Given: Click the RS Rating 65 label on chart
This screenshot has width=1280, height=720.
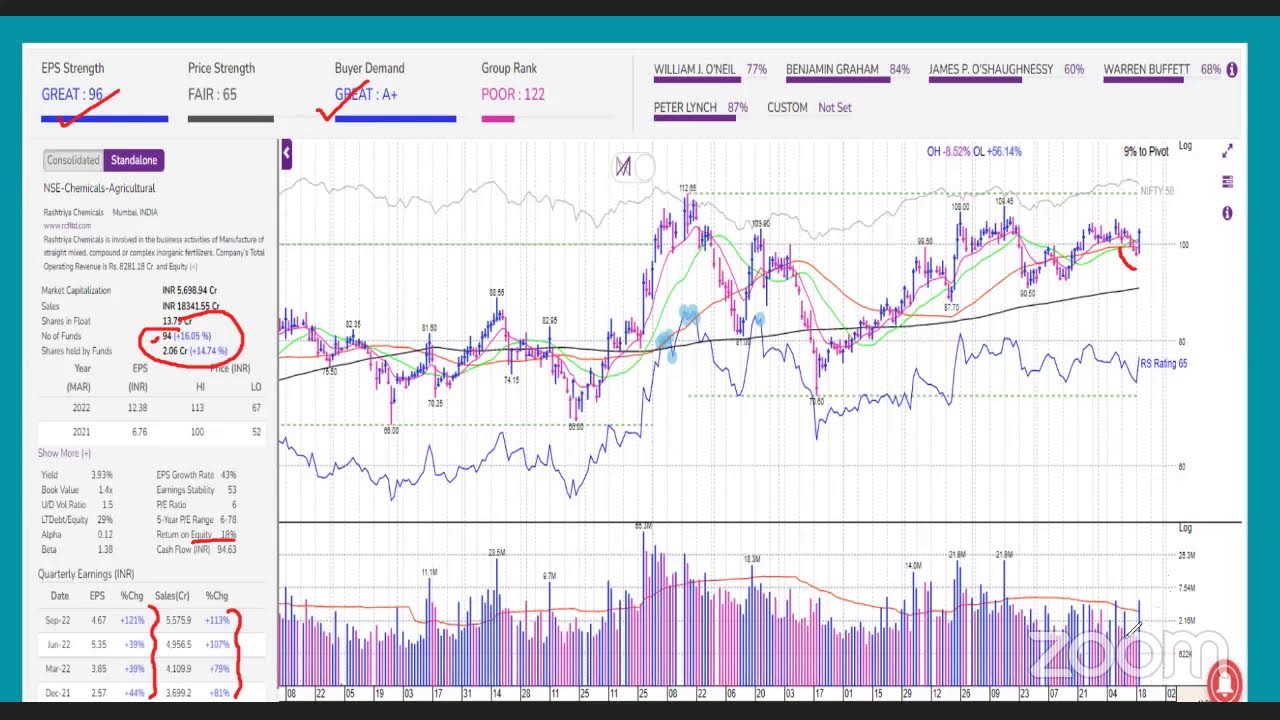Looking at the screenshot, I should [x=1164, y=364].
